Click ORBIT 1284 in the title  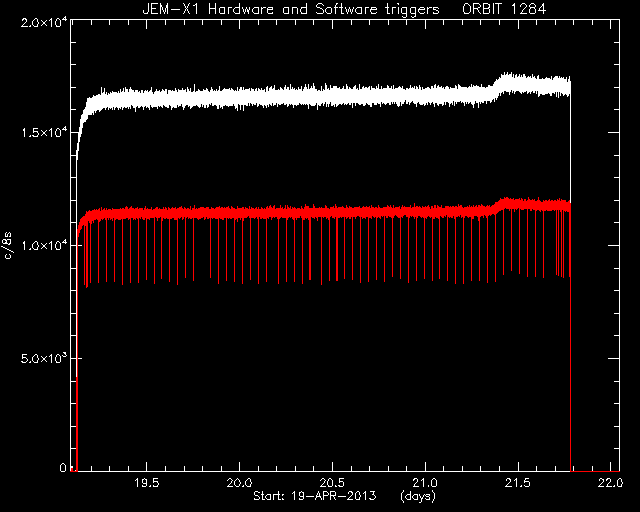point(504,9)
